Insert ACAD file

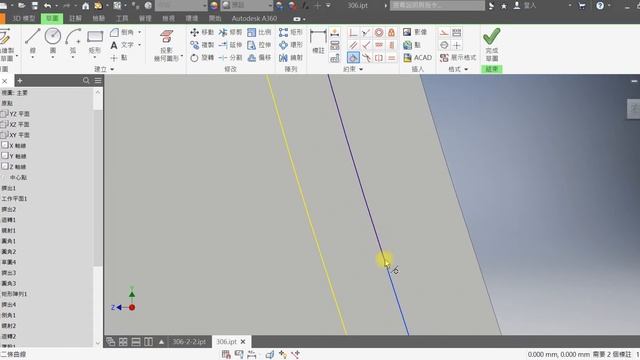[417, 58]
